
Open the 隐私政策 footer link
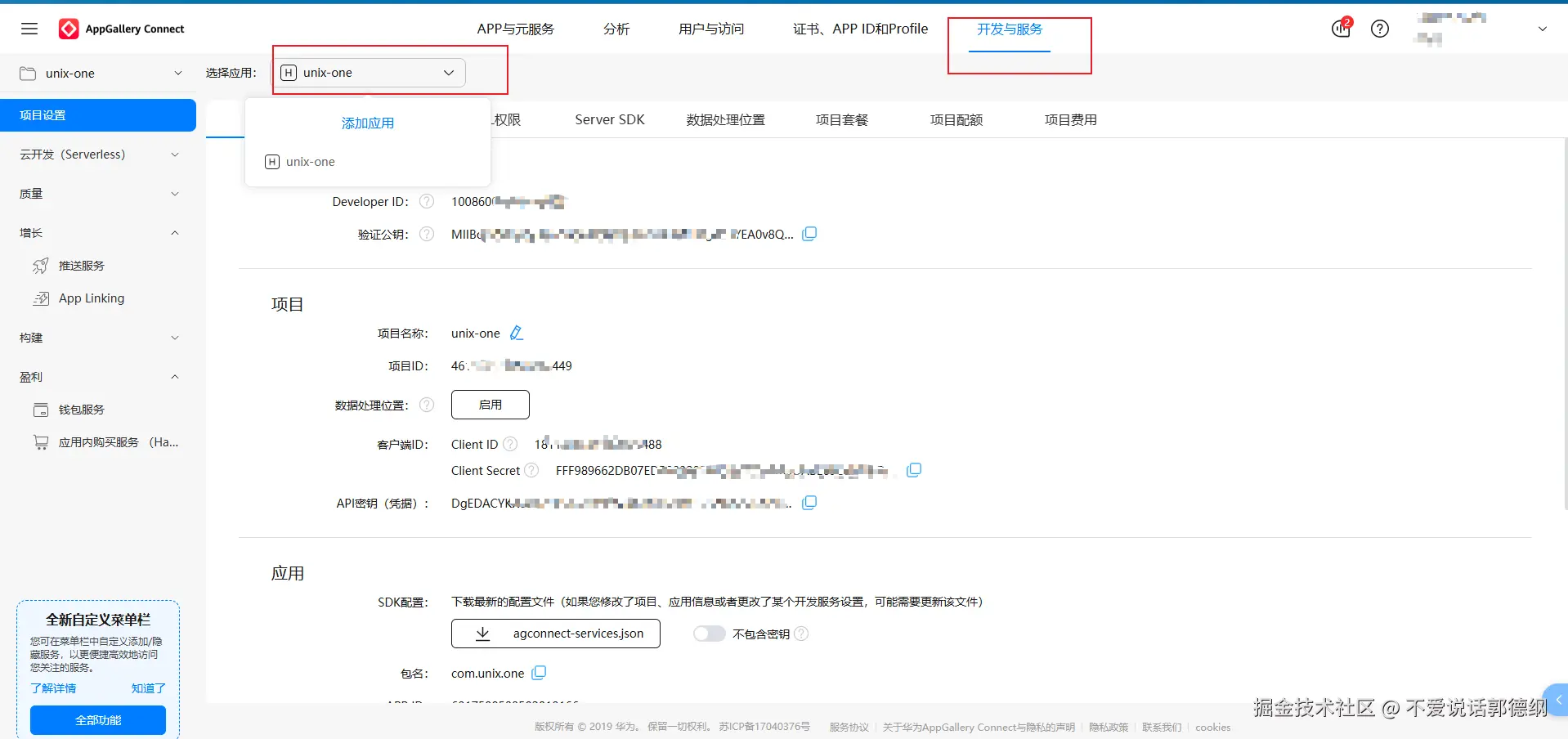click(1109, 727)
